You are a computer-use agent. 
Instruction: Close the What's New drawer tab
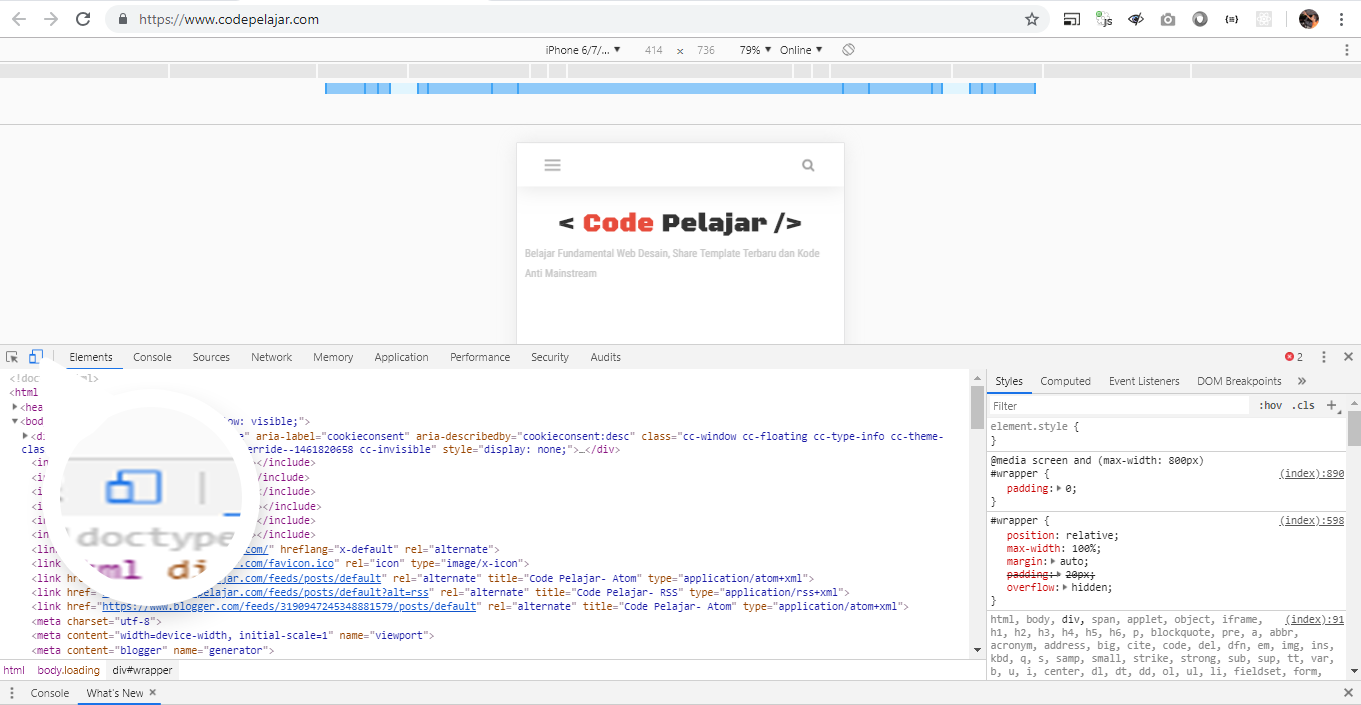153,692
